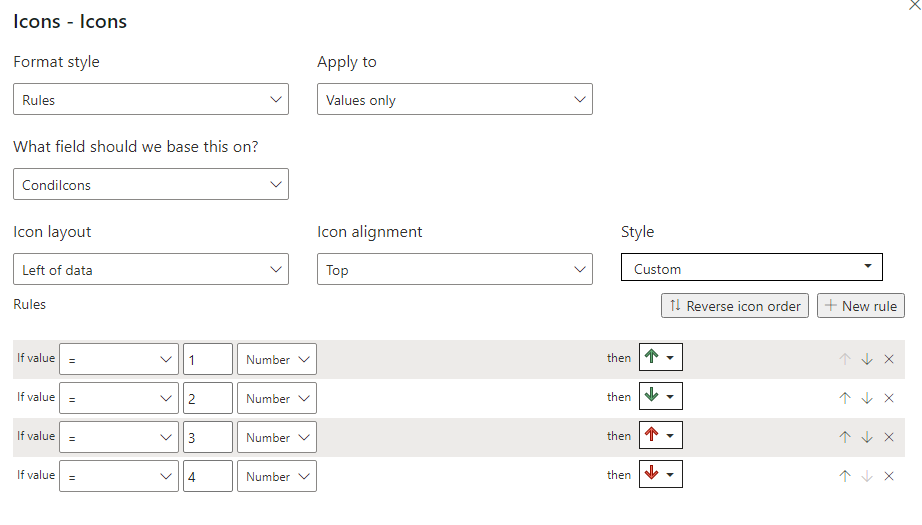Screen dimensions: 922x525
Task: Open the CondiIcons field dropdown
Action: point(151,185)
